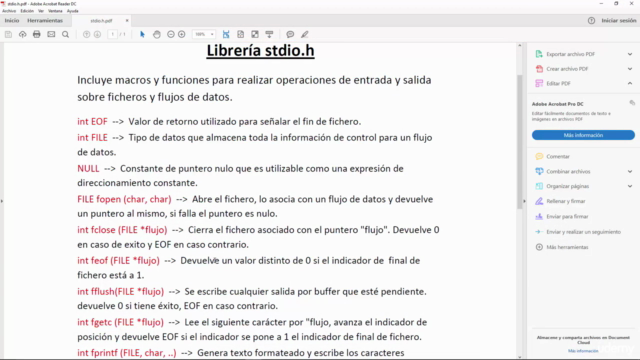This screenshot has width=640, height=360.
Task: Open the Archivo menu
Action: (9, 11)
